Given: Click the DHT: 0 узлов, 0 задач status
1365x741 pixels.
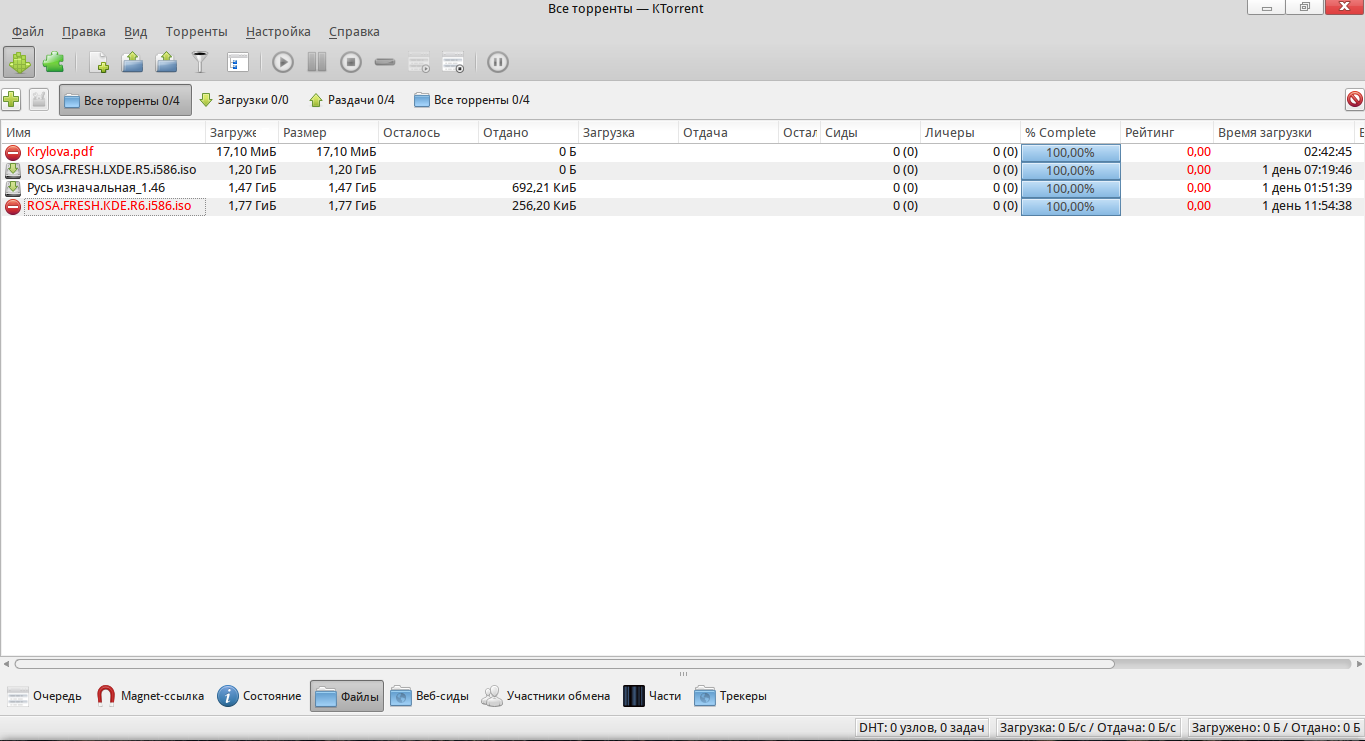Looking at the screenshot, I should (x=922, y=728).
